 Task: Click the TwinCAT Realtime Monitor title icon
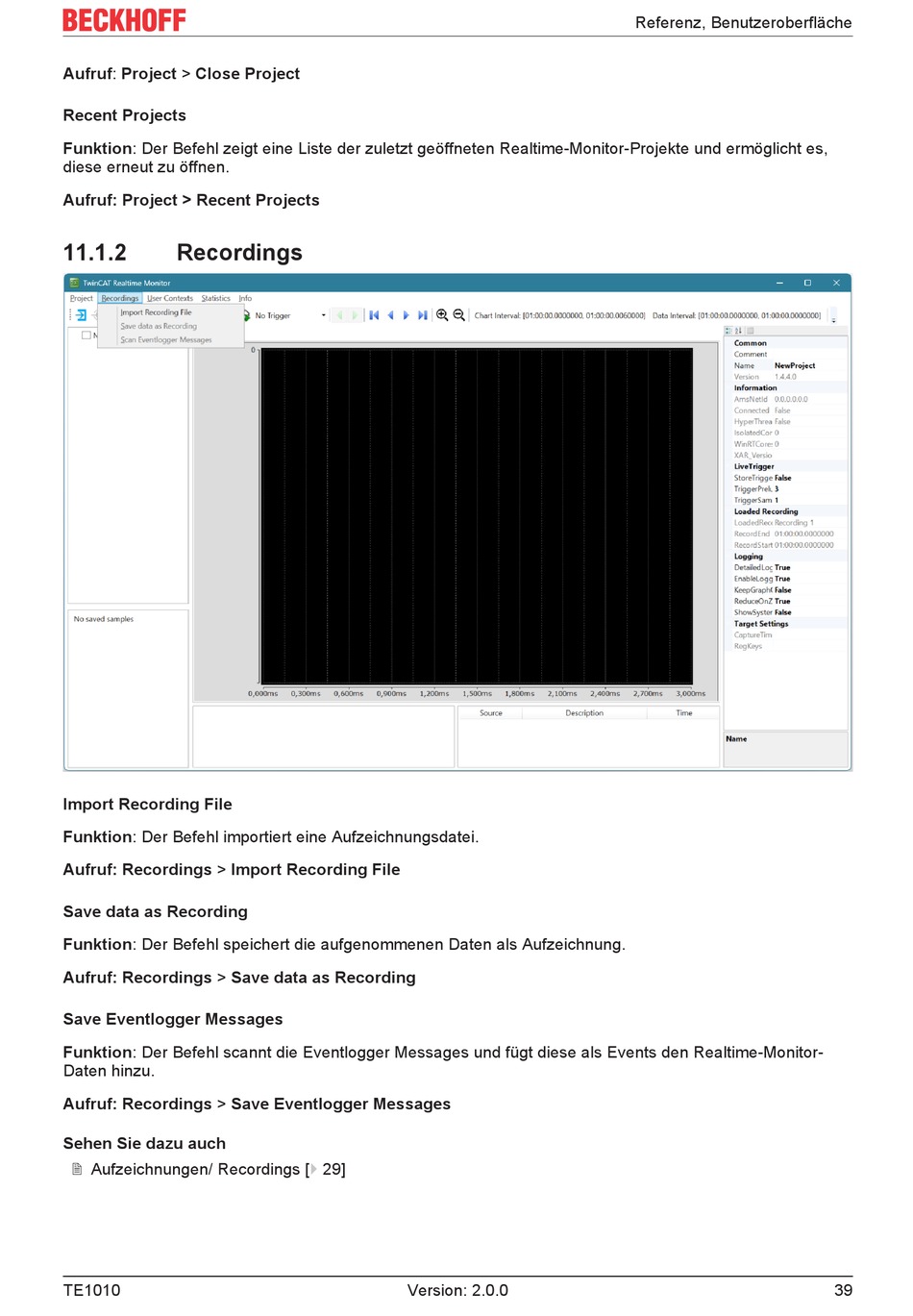tap(74, 283)
